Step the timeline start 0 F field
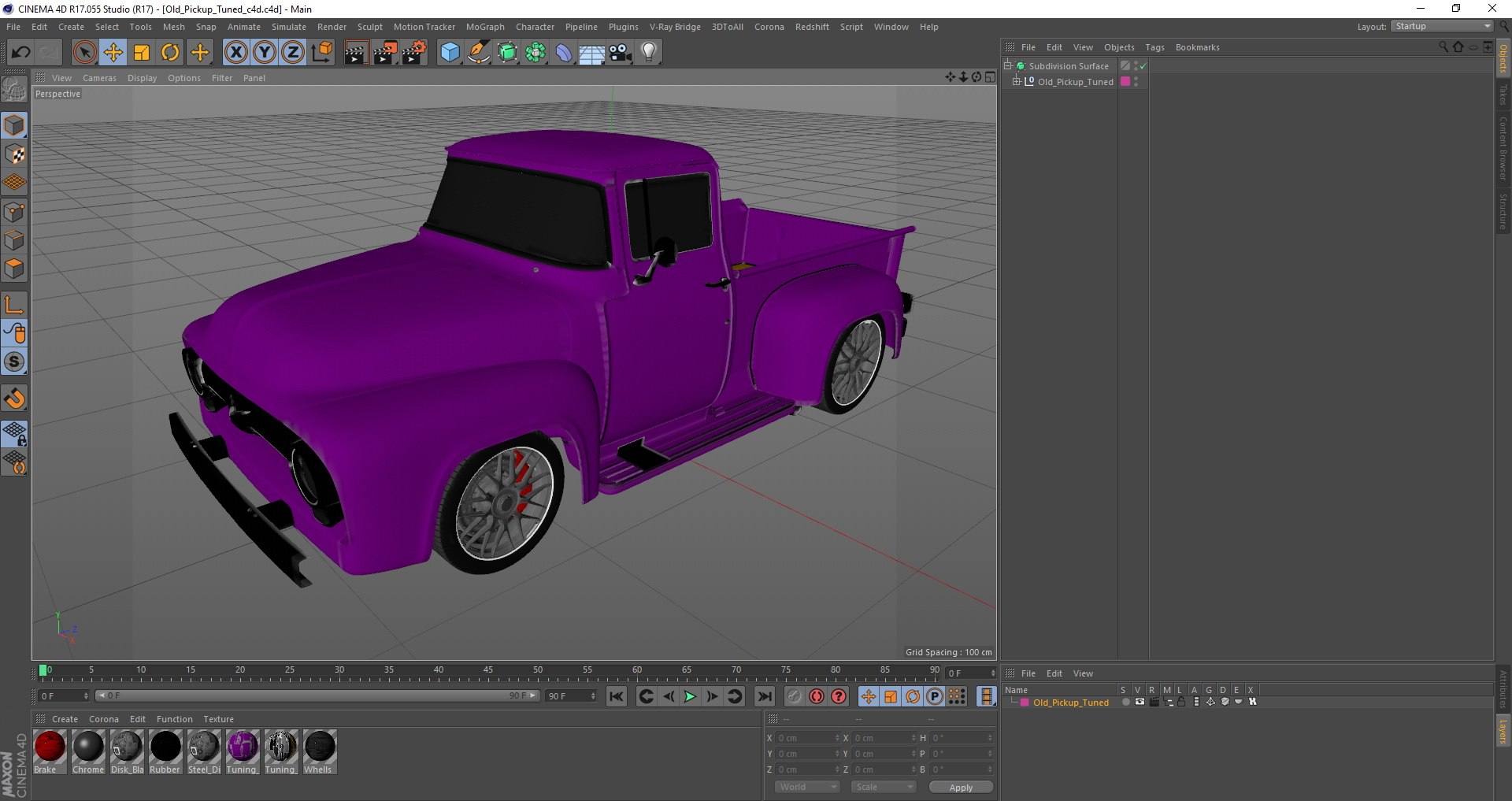This screenshot has width=1512, height=801. (x=64, y=696)
